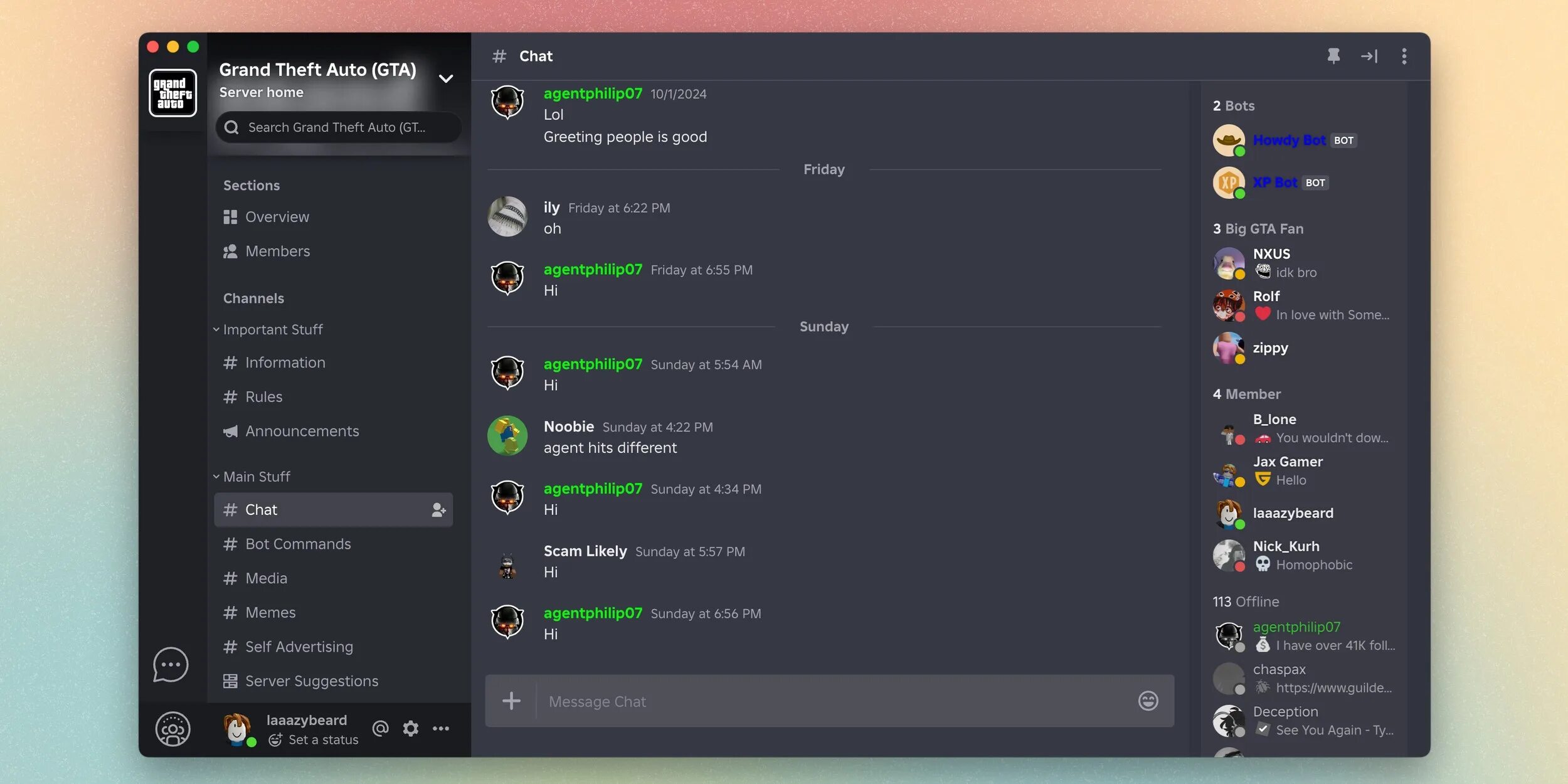
Task: Collapse the Important Stuff category
Action: 272,329
